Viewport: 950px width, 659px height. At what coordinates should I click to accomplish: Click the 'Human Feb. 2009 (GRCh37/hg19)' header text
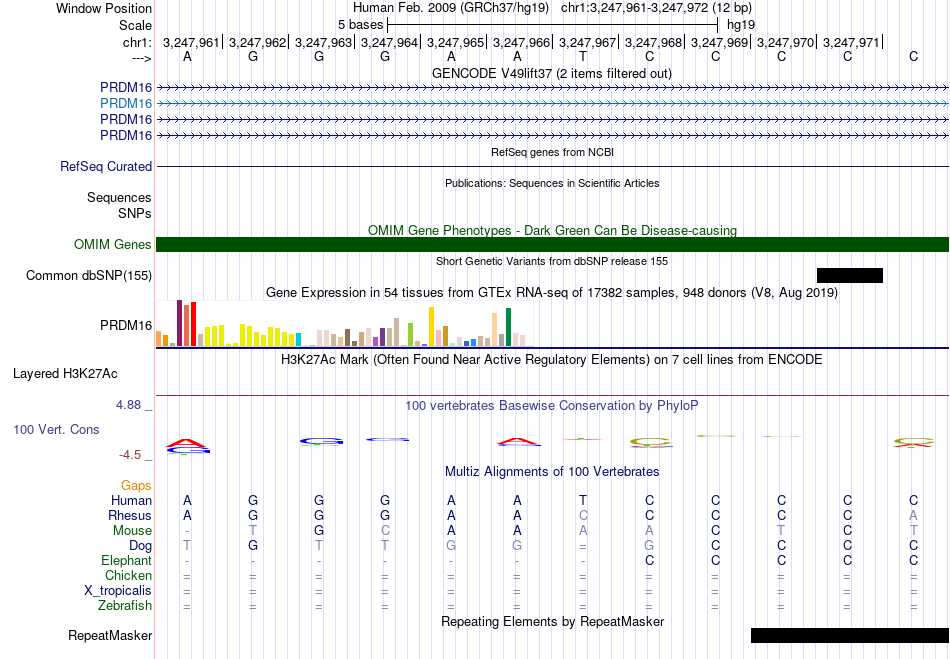click(x=451, y=8)
